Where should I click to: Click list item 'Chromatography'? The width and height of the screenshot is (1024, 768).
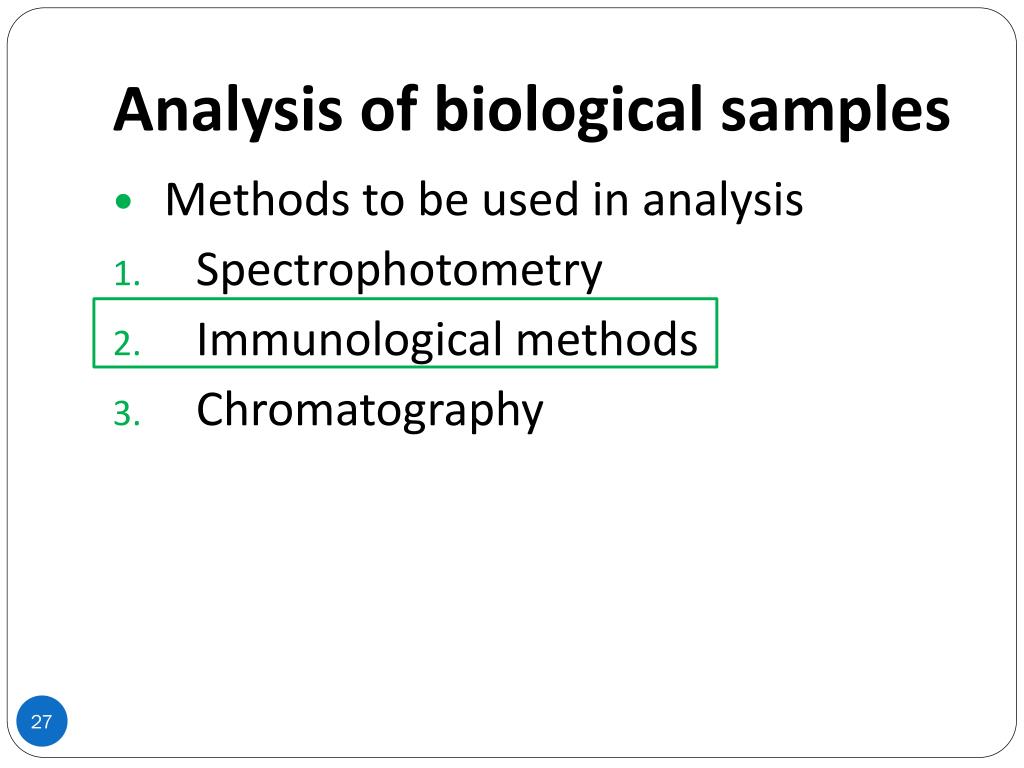370,411
